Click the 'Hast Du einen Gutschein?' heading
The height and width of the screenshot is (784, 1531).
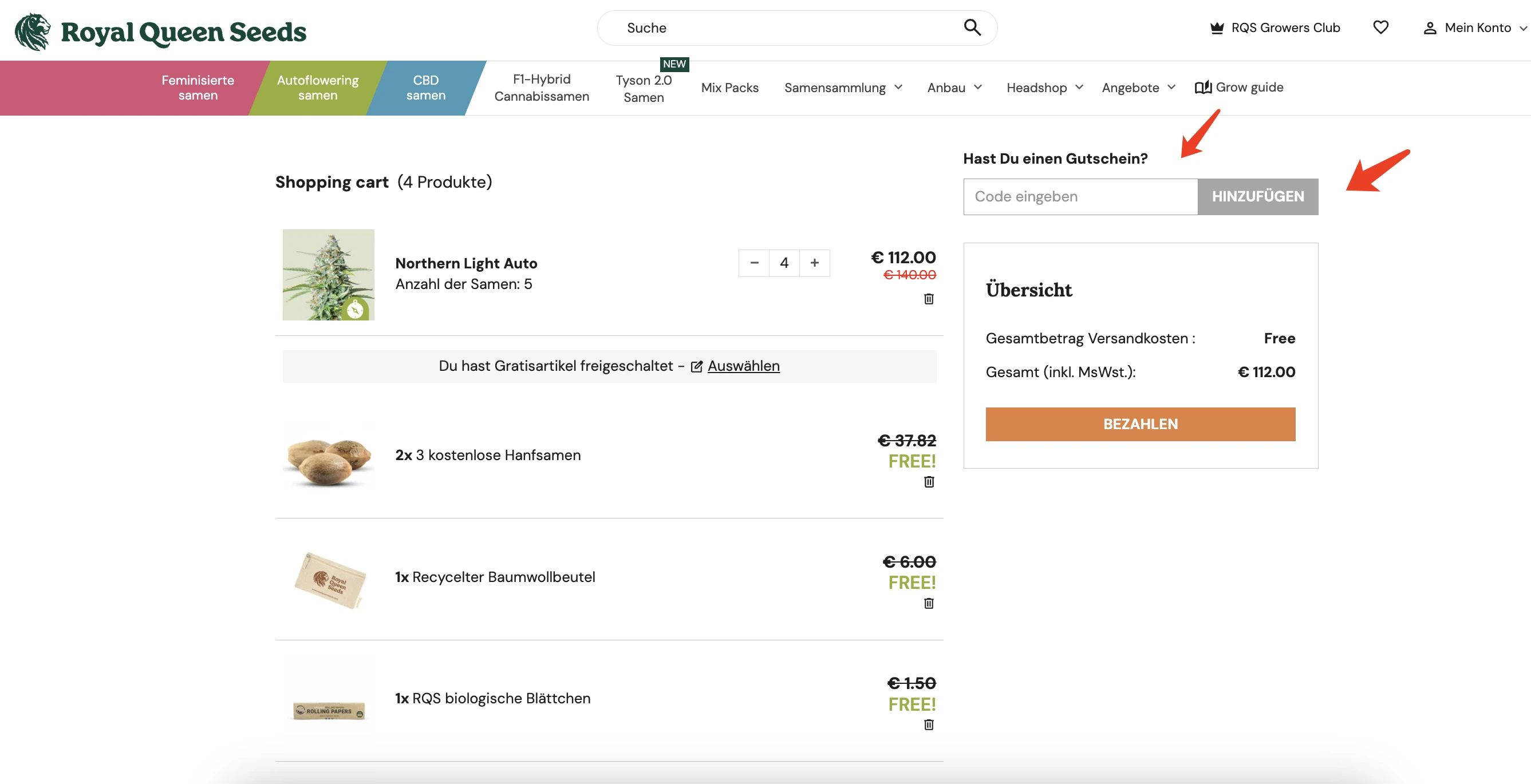click(1055, 159)
